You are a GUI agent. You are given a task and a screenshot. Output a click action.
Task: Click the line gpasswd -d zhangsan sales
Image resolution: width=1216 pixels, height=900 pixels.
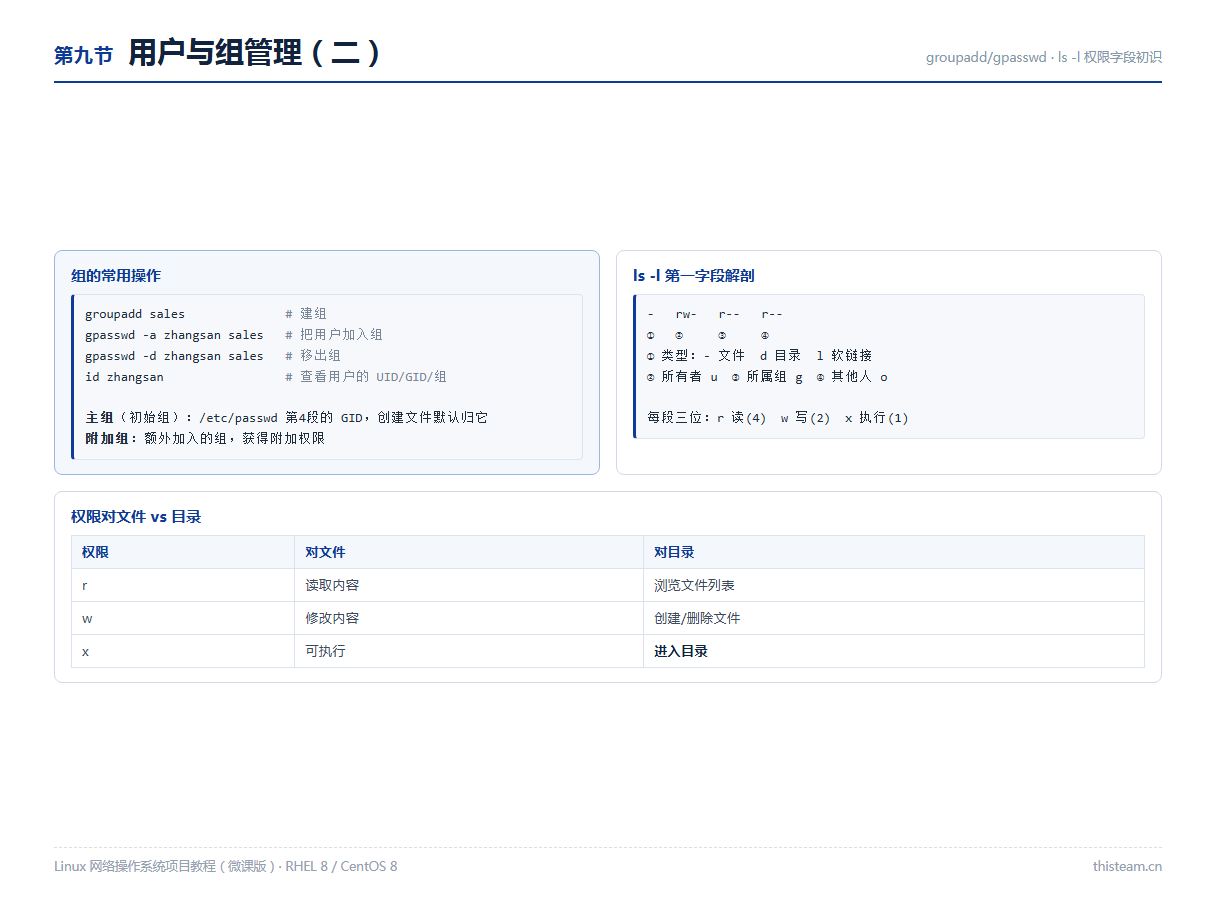[x=174, y=356]
